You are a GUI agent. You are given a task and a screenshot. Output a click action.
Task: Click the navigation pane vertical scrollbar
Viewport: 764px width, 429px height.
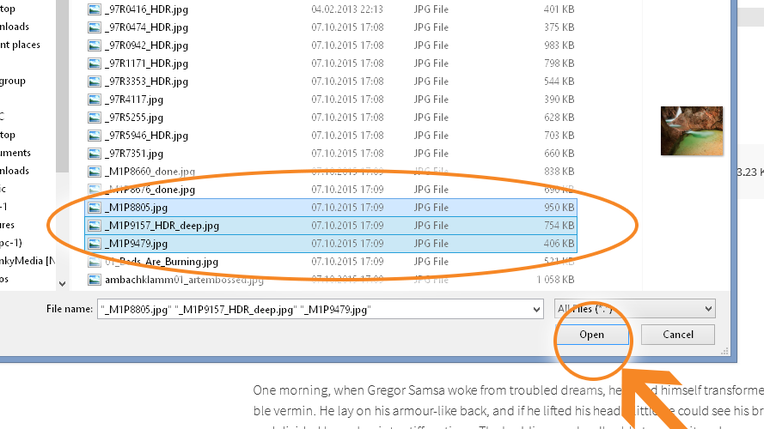(x=63, y=100)
